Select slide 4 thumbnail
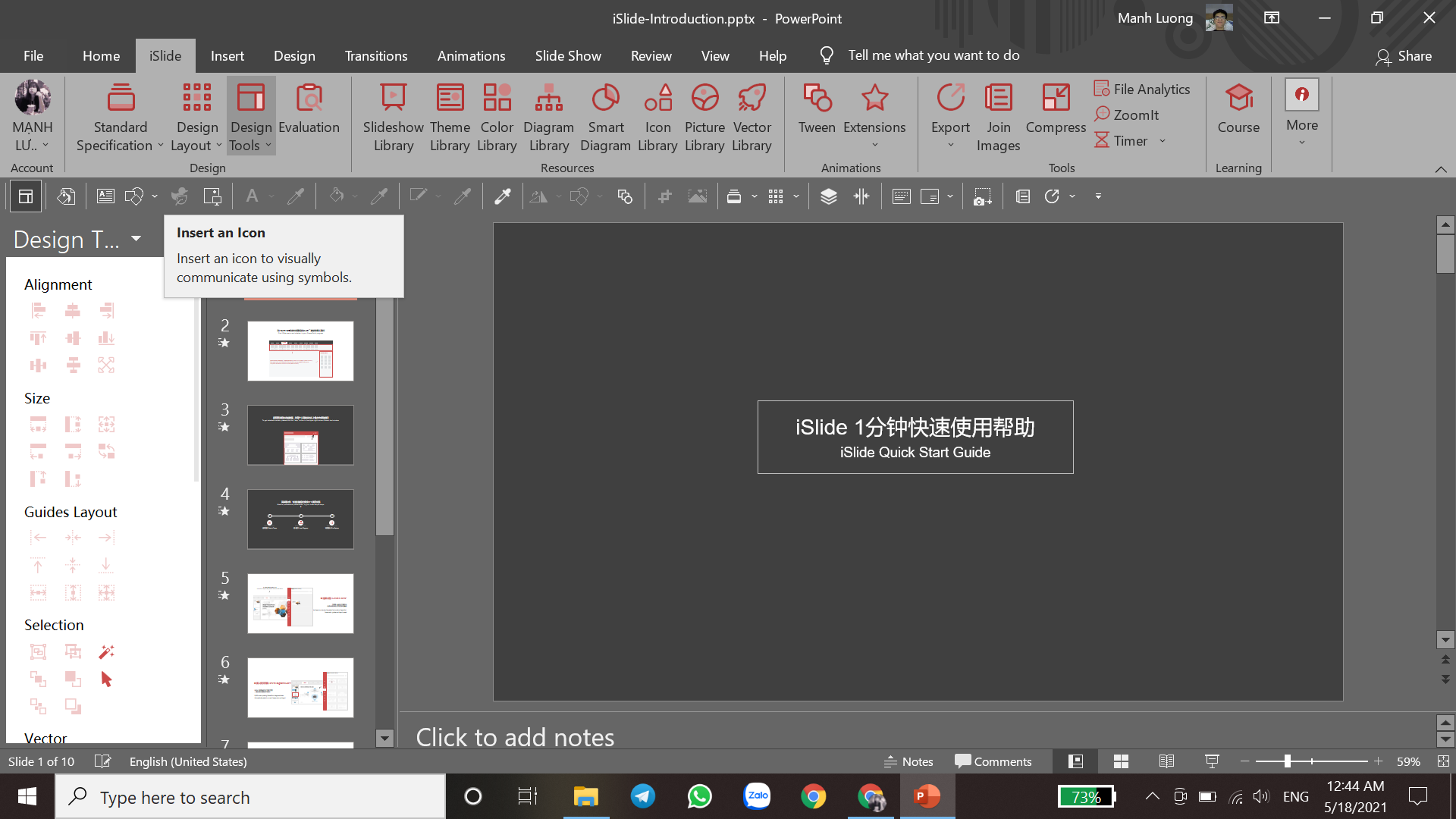This screenshot has height=819, width=1456. [x=300, y=519]
